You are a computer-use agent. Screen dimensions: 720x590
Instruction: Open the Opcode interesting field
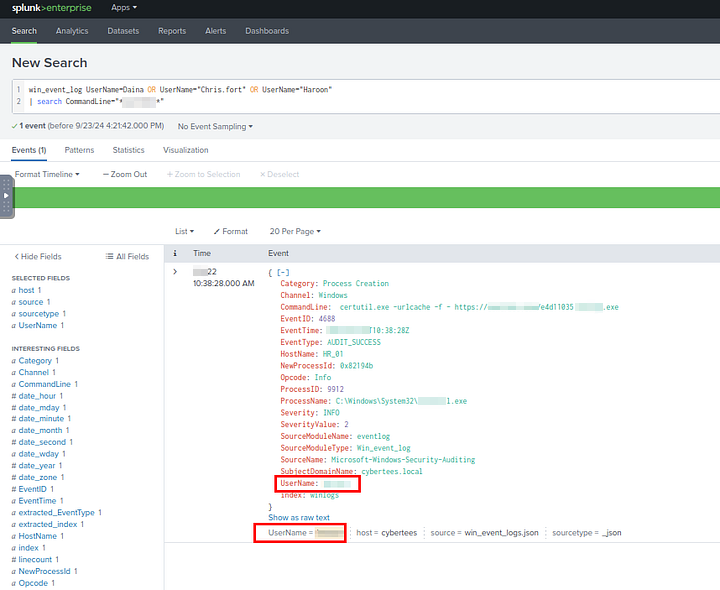coord(33,583)
